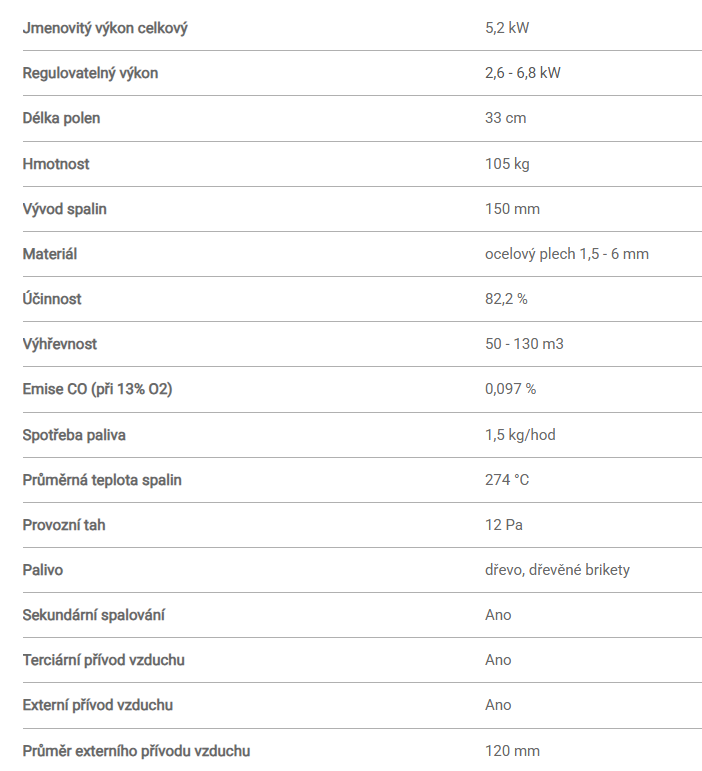This screenshot has width=702, height=771.
Task: Click the 274 °C temperature value
Action: (x=507, y=479)
